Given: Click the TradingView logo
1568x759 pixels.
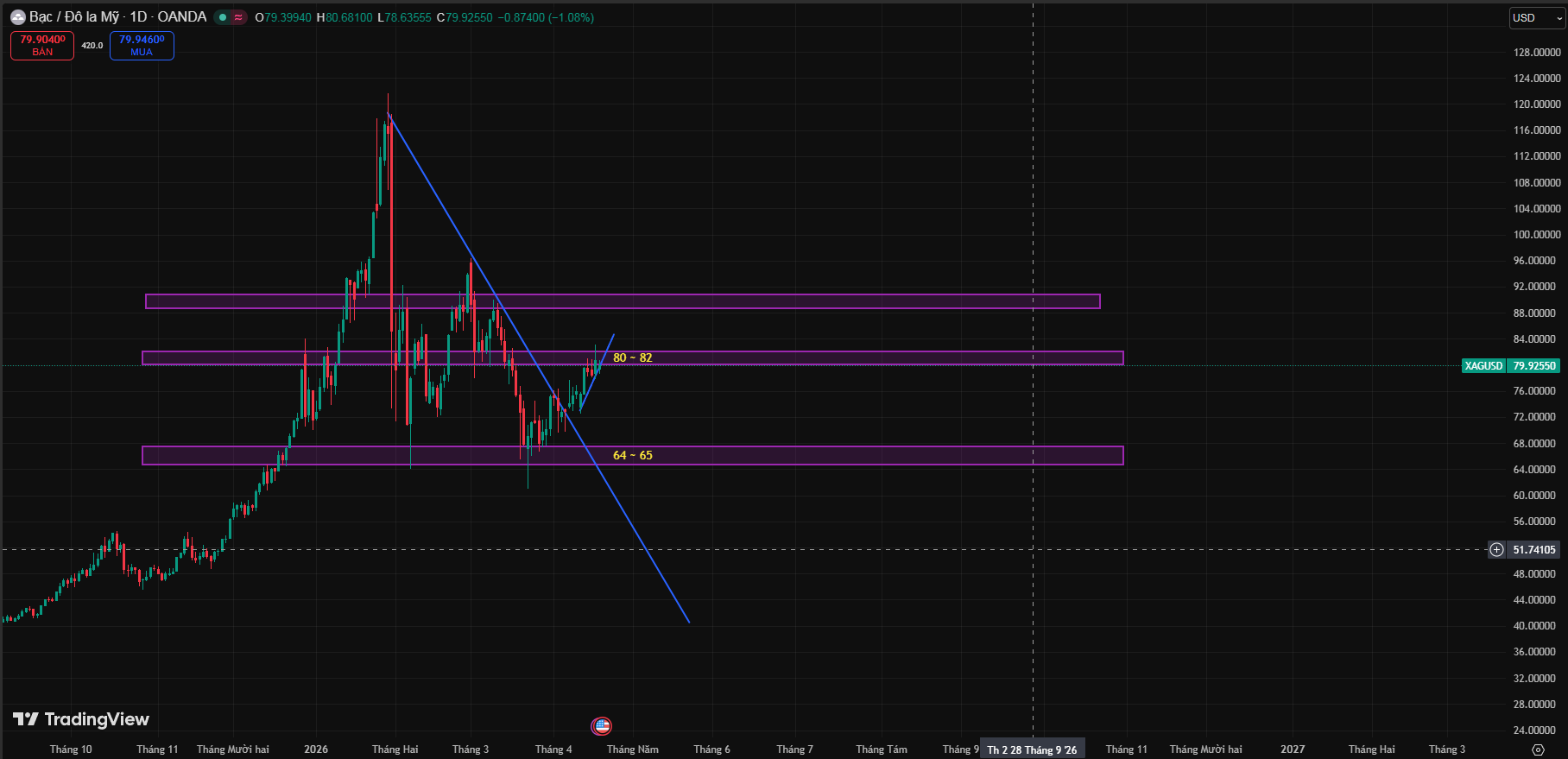Looking at the screenshot, I should 81,719.
